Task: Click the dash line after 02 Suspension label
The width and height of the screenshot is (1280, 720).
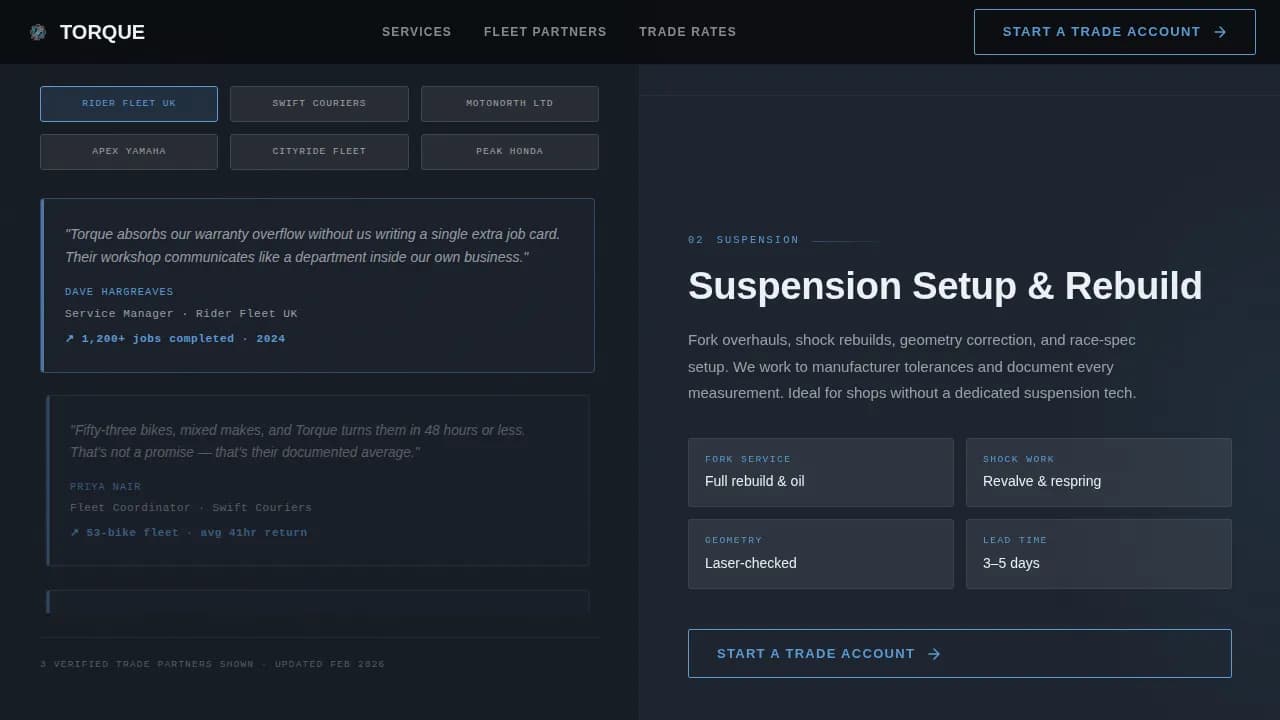Action: 845,239
